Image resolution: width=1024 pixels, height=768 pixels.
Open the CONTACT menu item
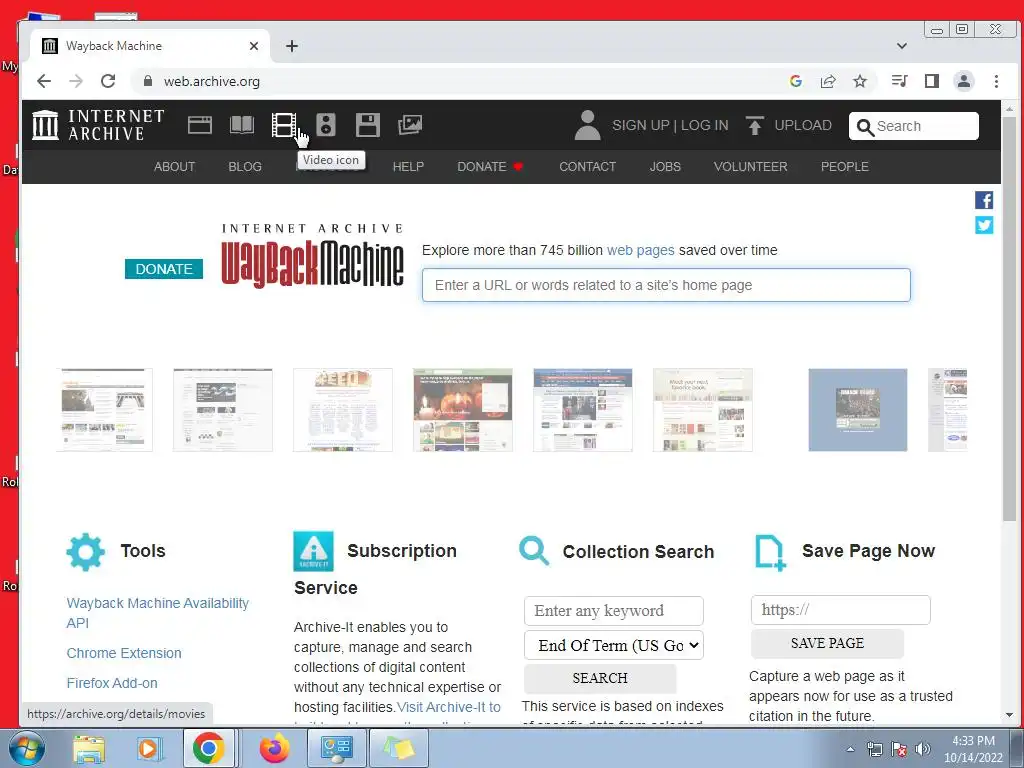point(588,167)
